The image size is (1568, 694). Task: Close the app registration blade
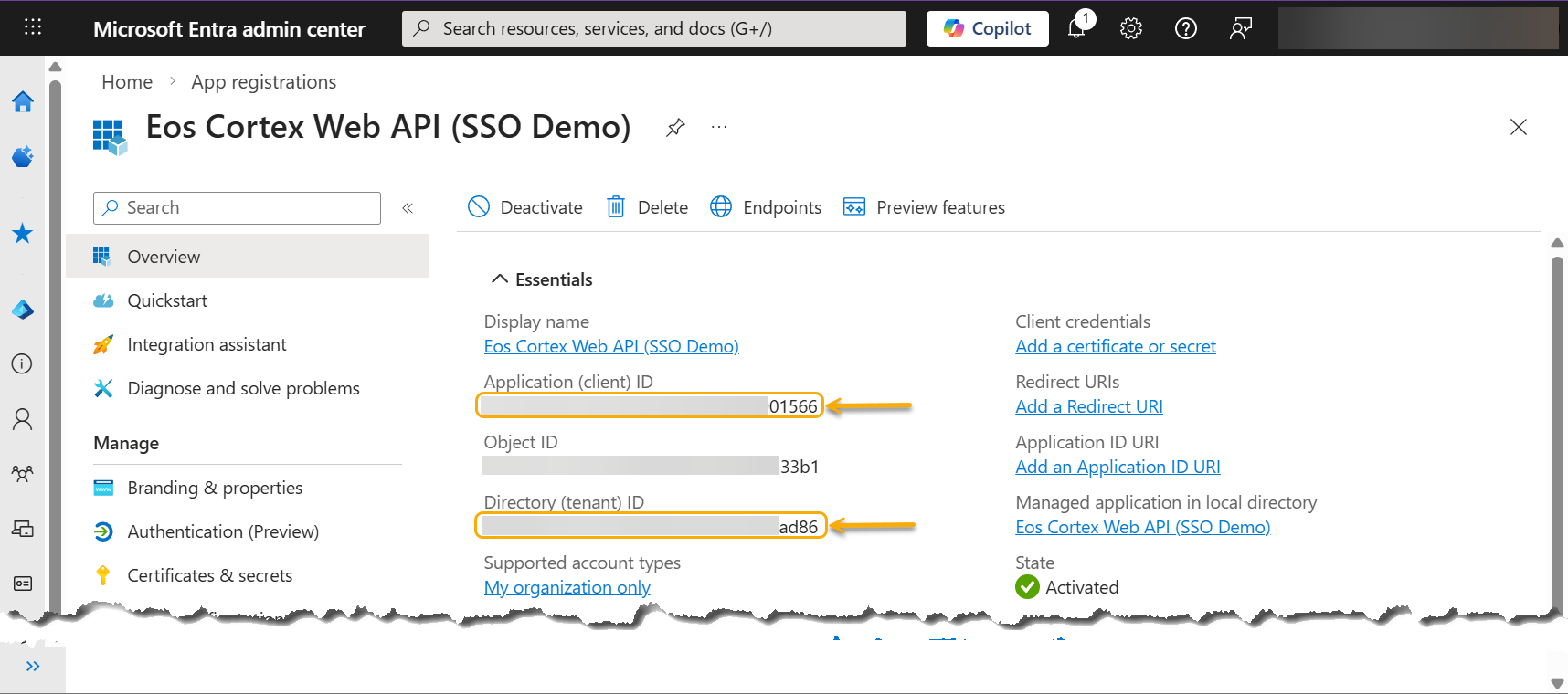1519,127
